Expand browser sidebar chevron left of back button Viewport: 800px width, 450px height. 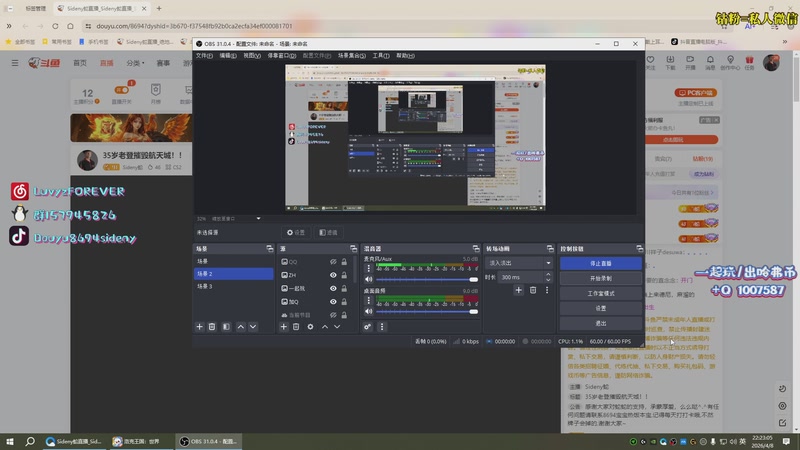click(x=9, y=26)
